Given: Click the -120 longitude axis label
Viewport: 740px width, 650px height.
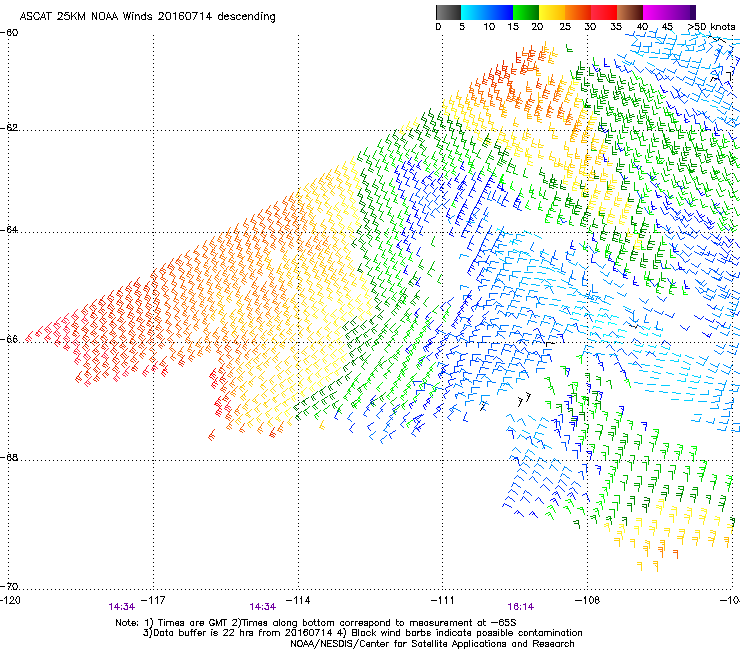Looking at the screenshot, I should (10, 600).
